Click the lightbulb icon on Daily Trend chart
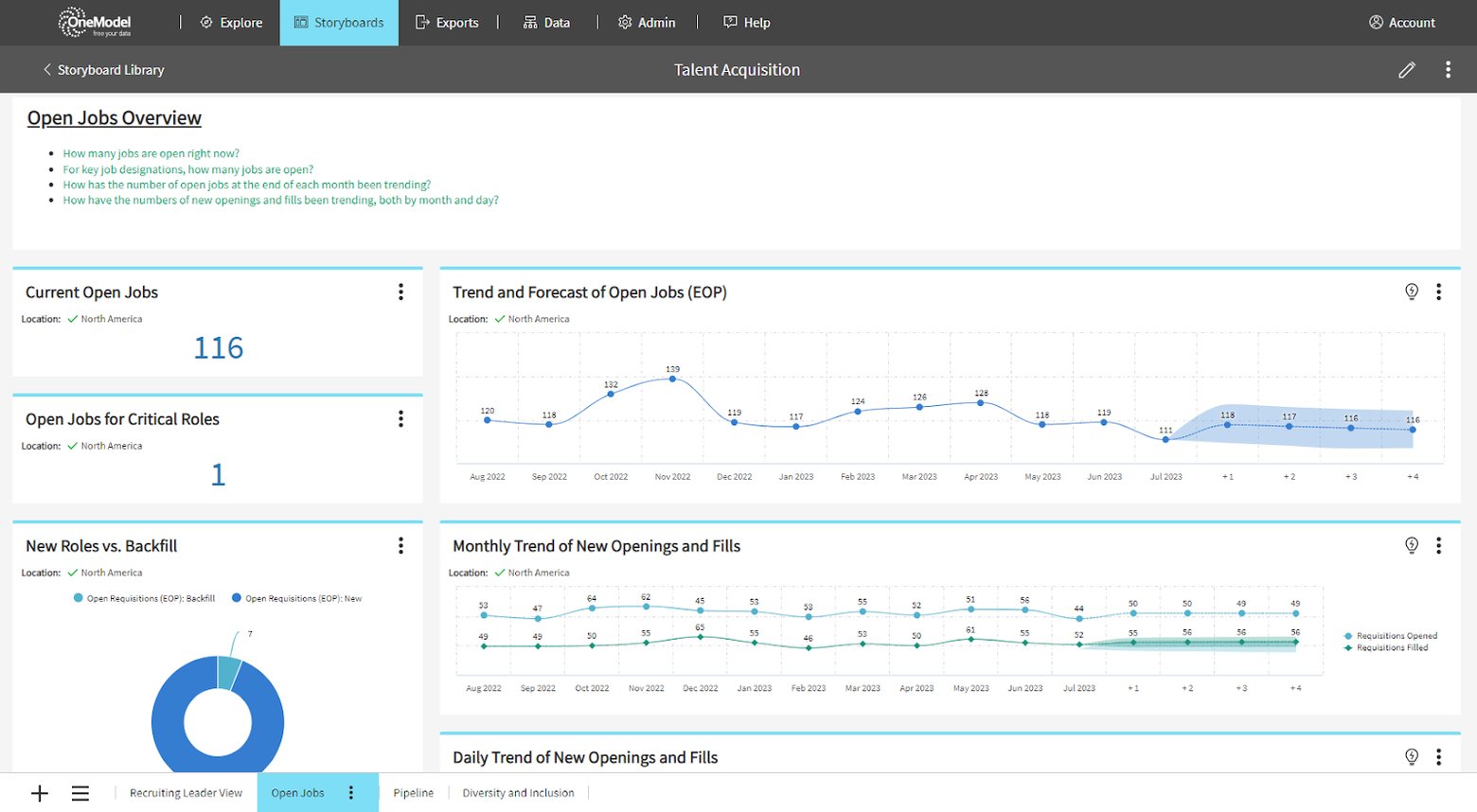 [x=1412, y=756]
